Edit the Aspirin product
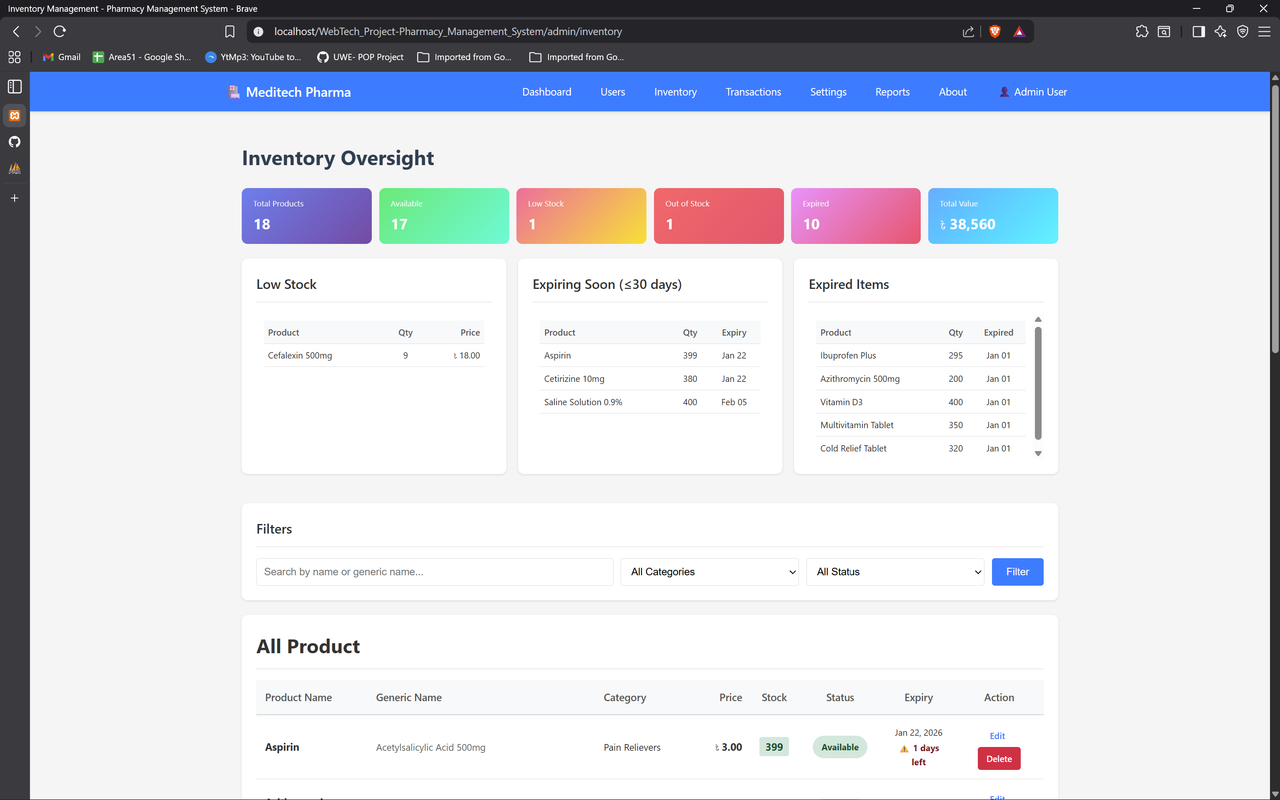 coord(997,736)
